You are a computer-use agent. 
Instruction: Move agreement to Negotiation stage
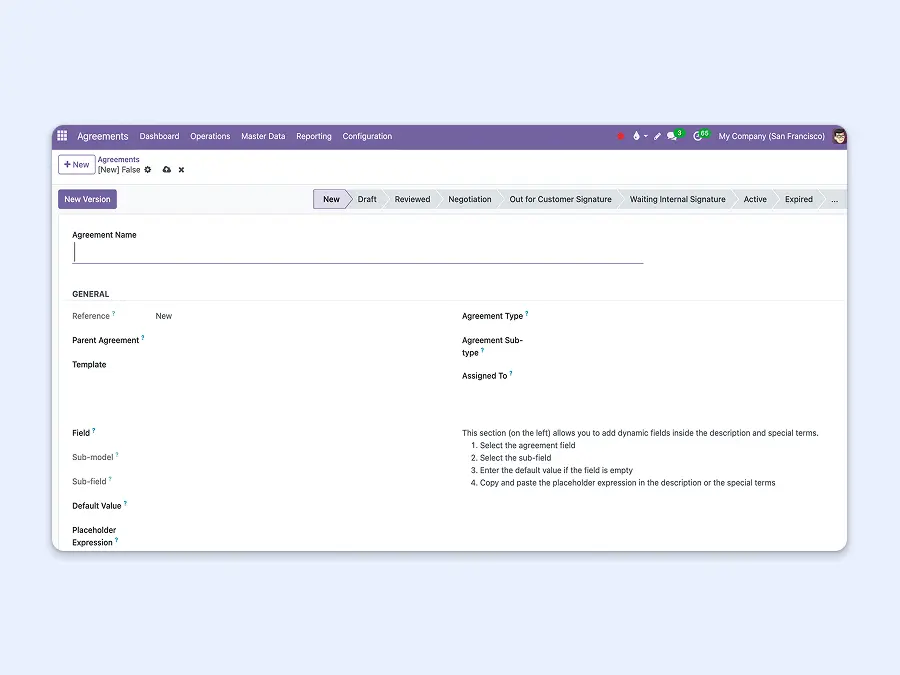coord(469,199)
